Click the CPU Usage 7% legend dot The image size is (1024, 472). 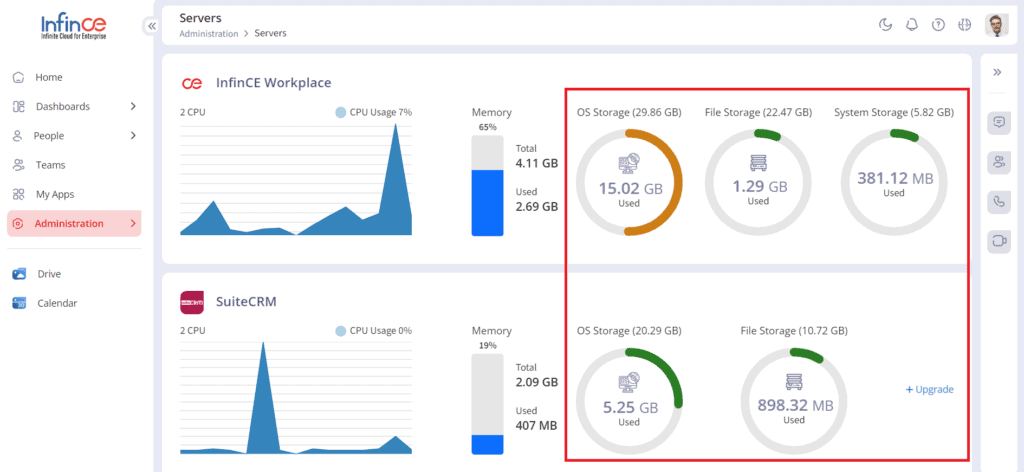point(340,112)
